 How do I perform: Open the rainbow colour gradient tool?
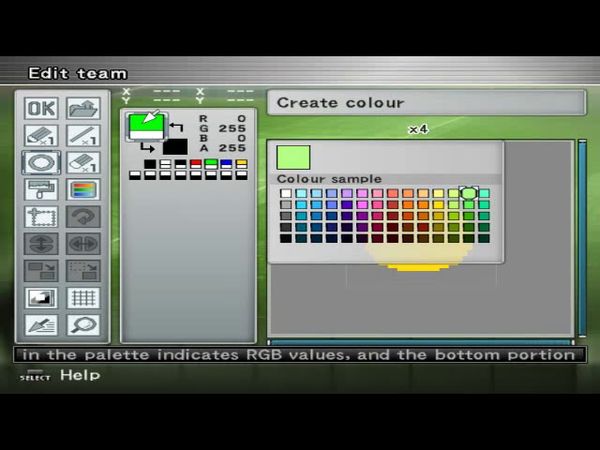pyautogui.click(x=83, y=189)
